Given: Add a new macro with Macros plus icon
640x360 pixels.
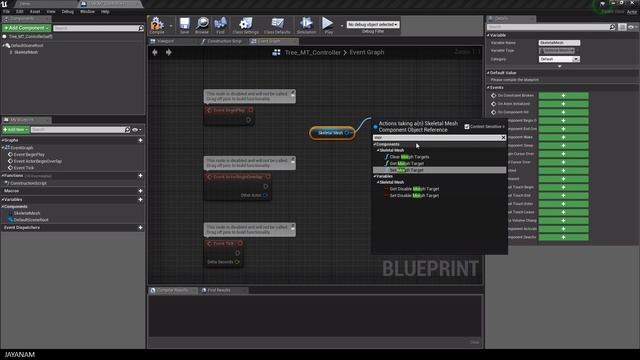Looking at the screenshot, I should click(140, 191).
